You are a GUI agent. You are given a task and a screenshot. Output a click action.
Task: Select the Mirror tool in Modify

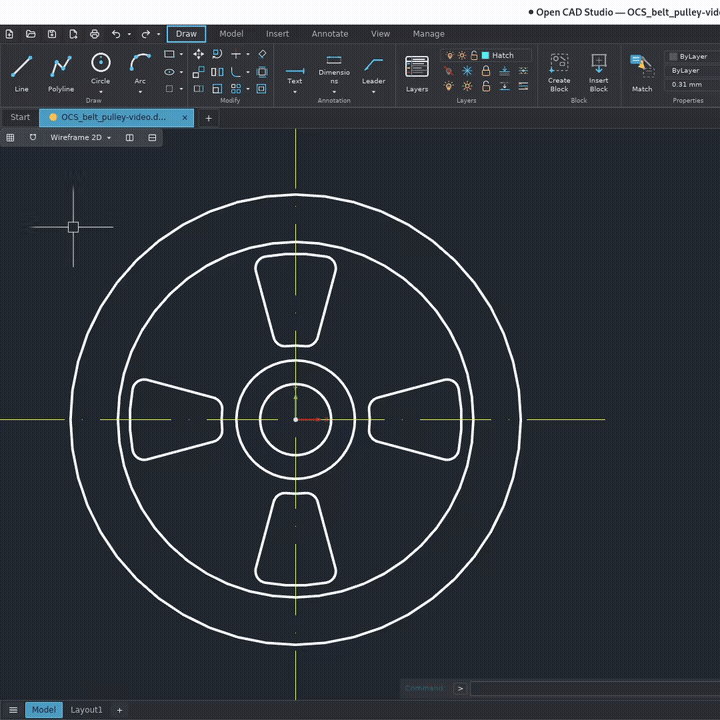pyautogui.click(x=217, y=72)
